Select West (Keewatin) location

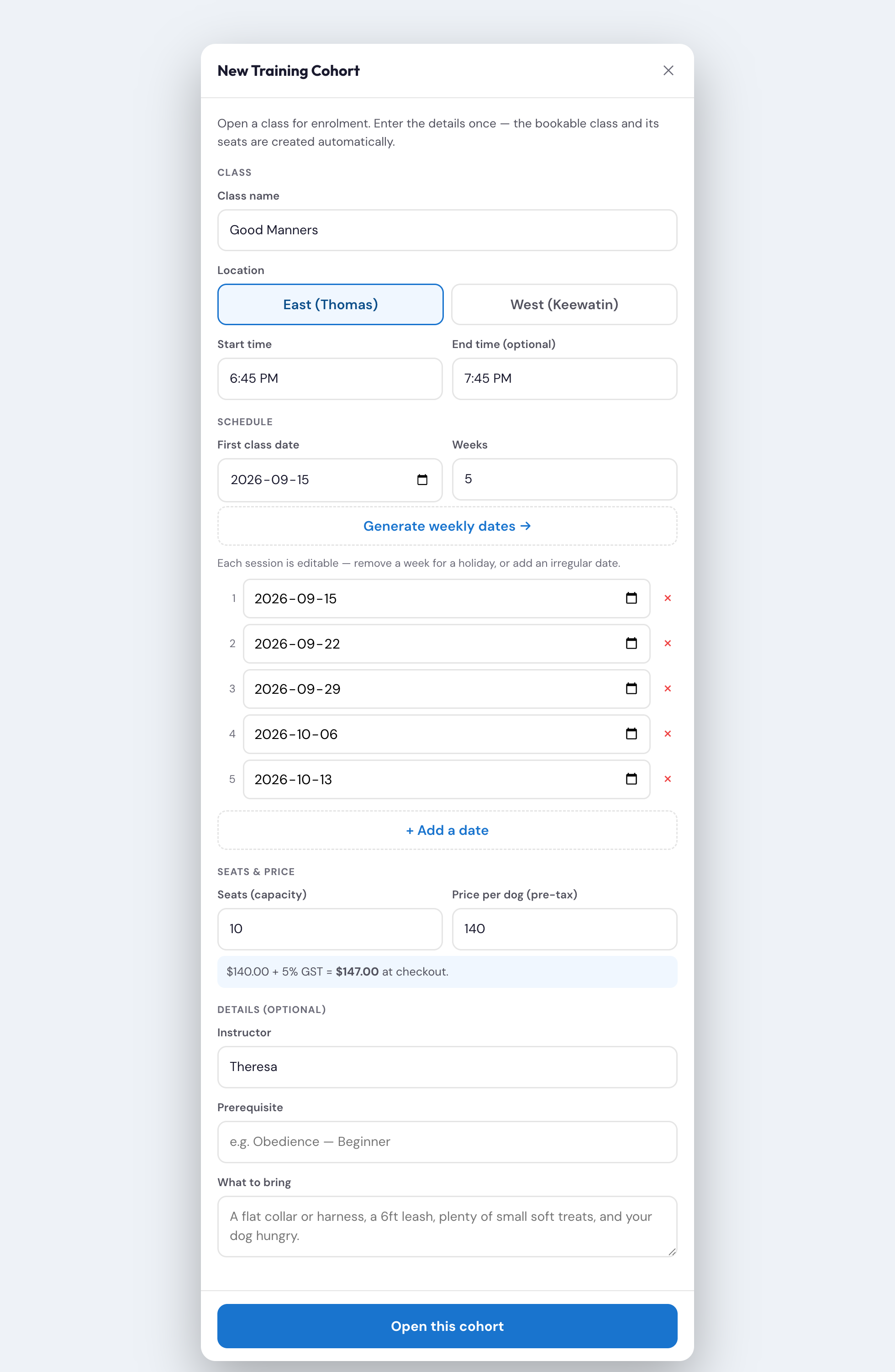[x=564, y=304]
